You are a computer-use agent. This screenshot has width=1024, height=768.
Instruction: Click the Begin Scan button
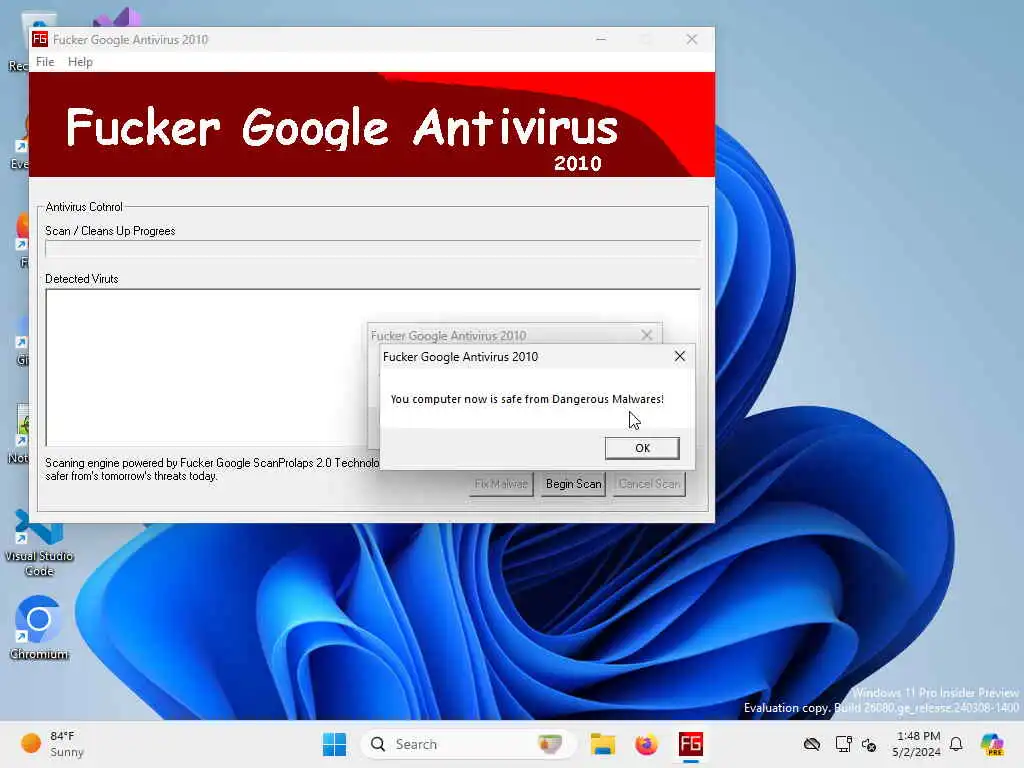pyautogui.click(x=573, y=484)
